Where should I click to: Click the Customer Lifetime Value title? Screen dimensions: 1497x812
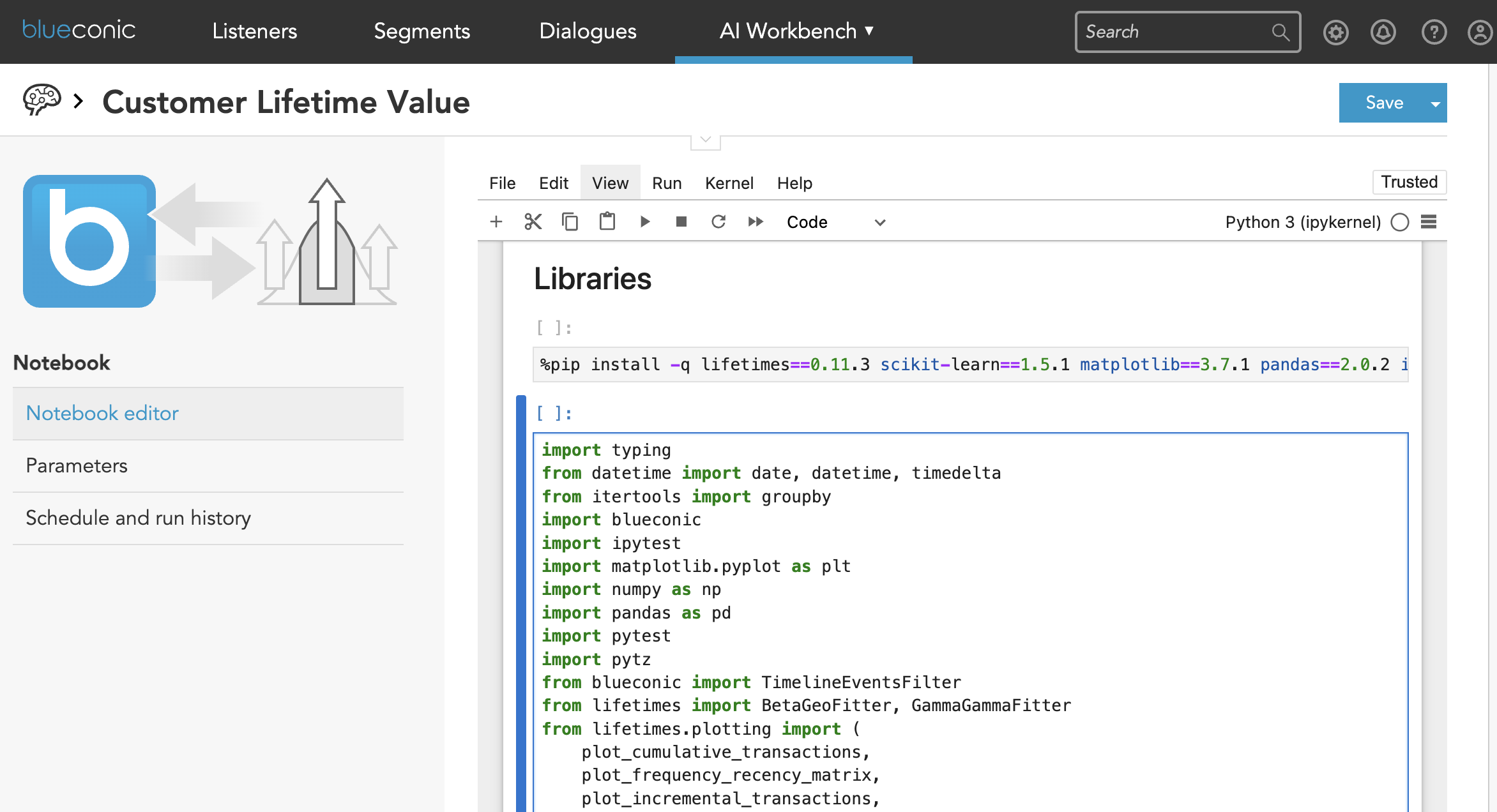[286, 102]
